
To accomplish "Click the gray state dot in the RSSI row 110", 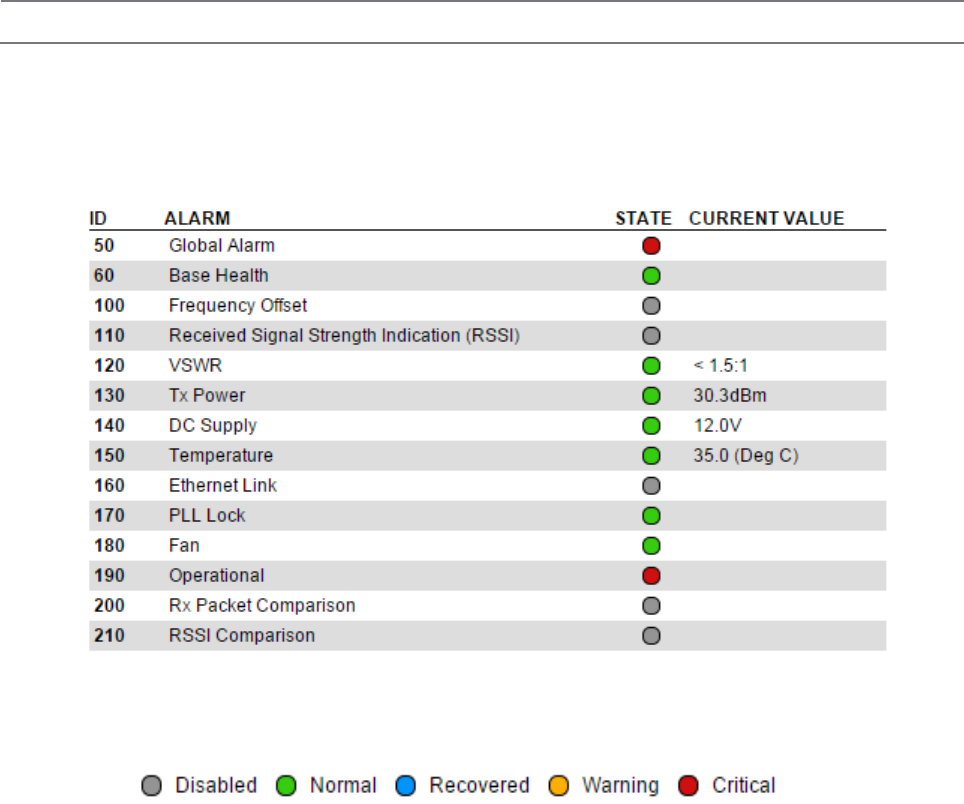I will 651,336.
